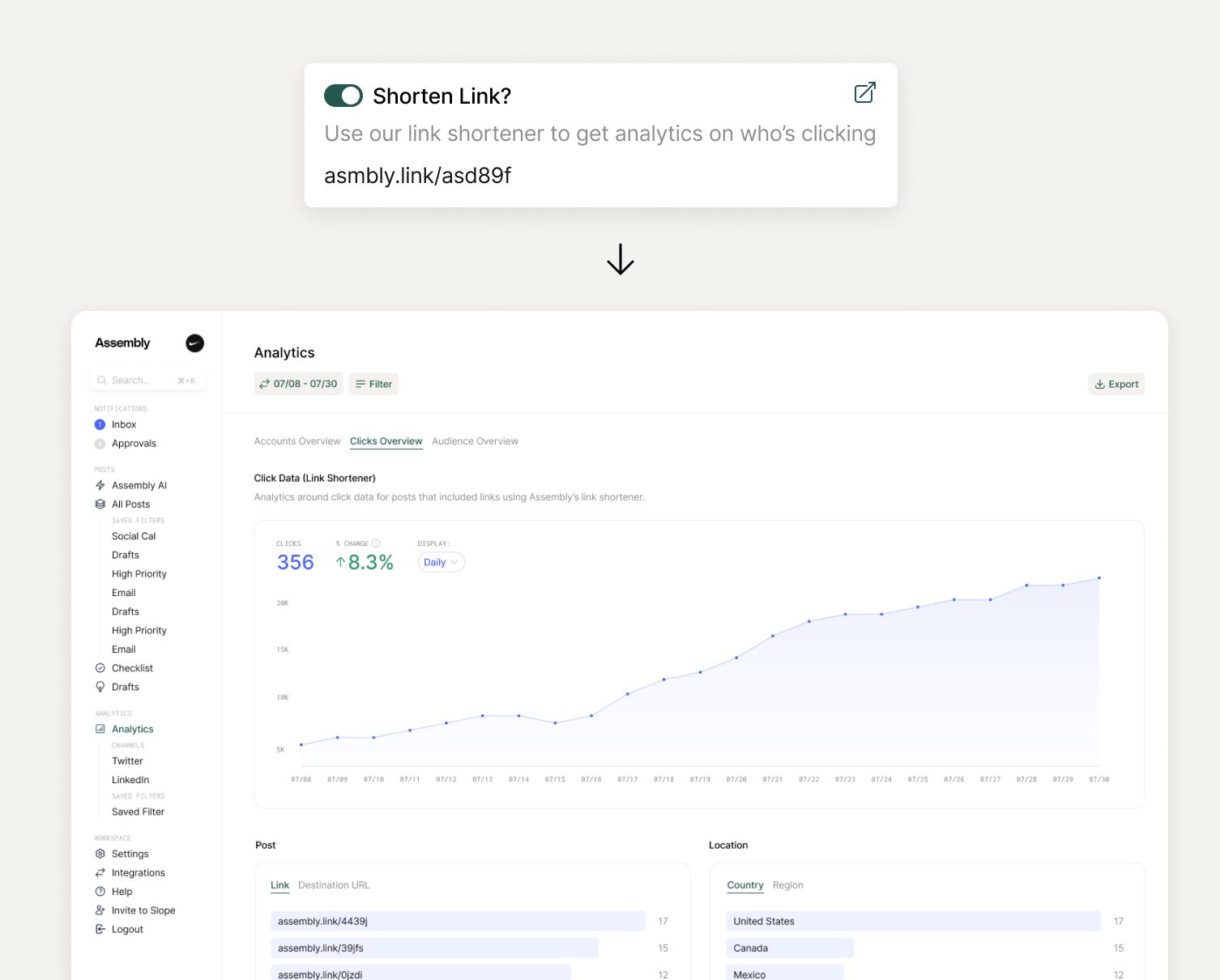Open the 07/08 - 07/30 date range picker

coord(298,384)
